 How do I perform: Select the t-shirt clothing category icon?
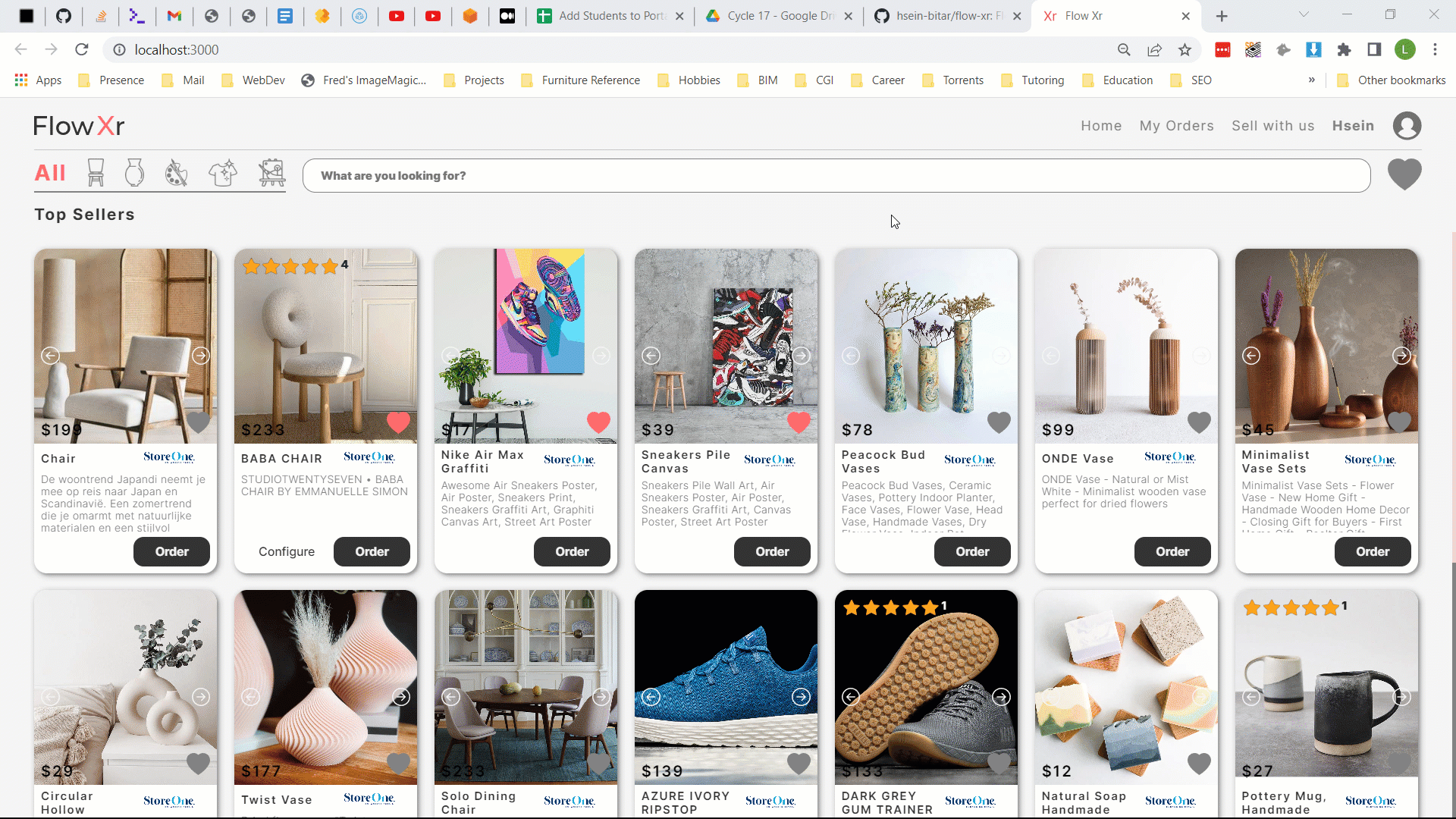223,173
